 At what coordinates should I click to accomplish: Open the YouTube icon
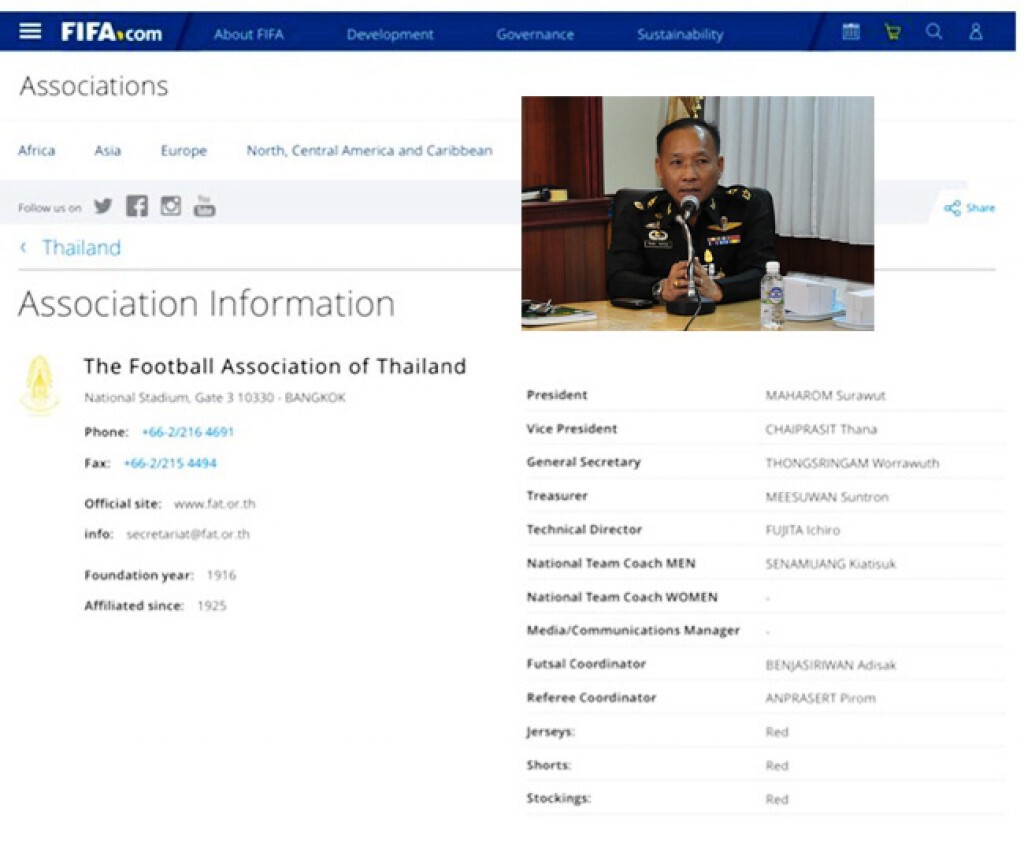(204, 206)
